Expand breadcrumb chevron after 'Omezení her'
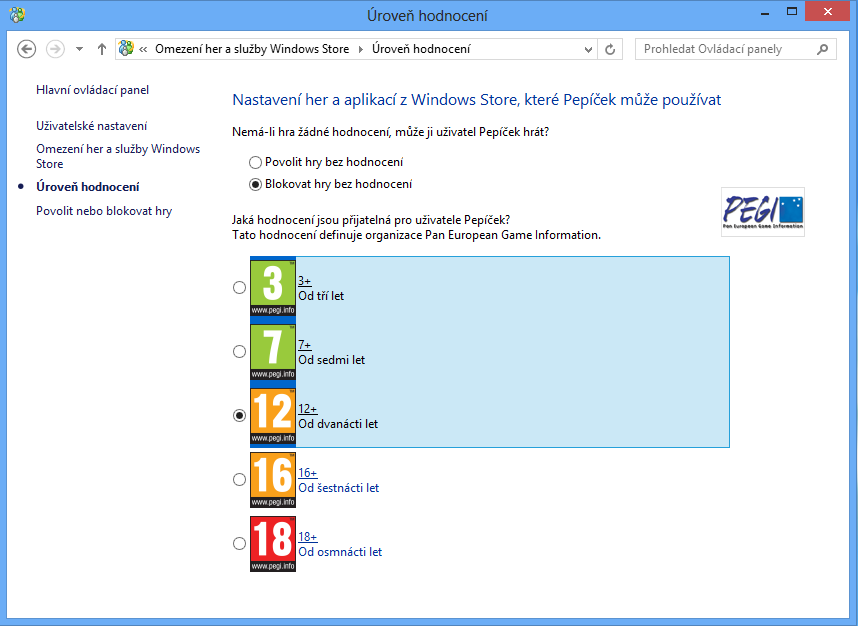Image resolution: width=858 pixels, height=626 pixels. 361,49
